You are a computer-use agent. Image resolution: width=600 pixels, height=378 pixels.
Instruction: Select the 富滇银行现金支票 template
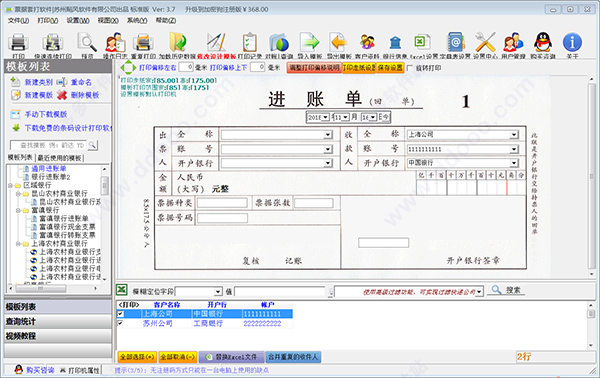tap(67, 227)
